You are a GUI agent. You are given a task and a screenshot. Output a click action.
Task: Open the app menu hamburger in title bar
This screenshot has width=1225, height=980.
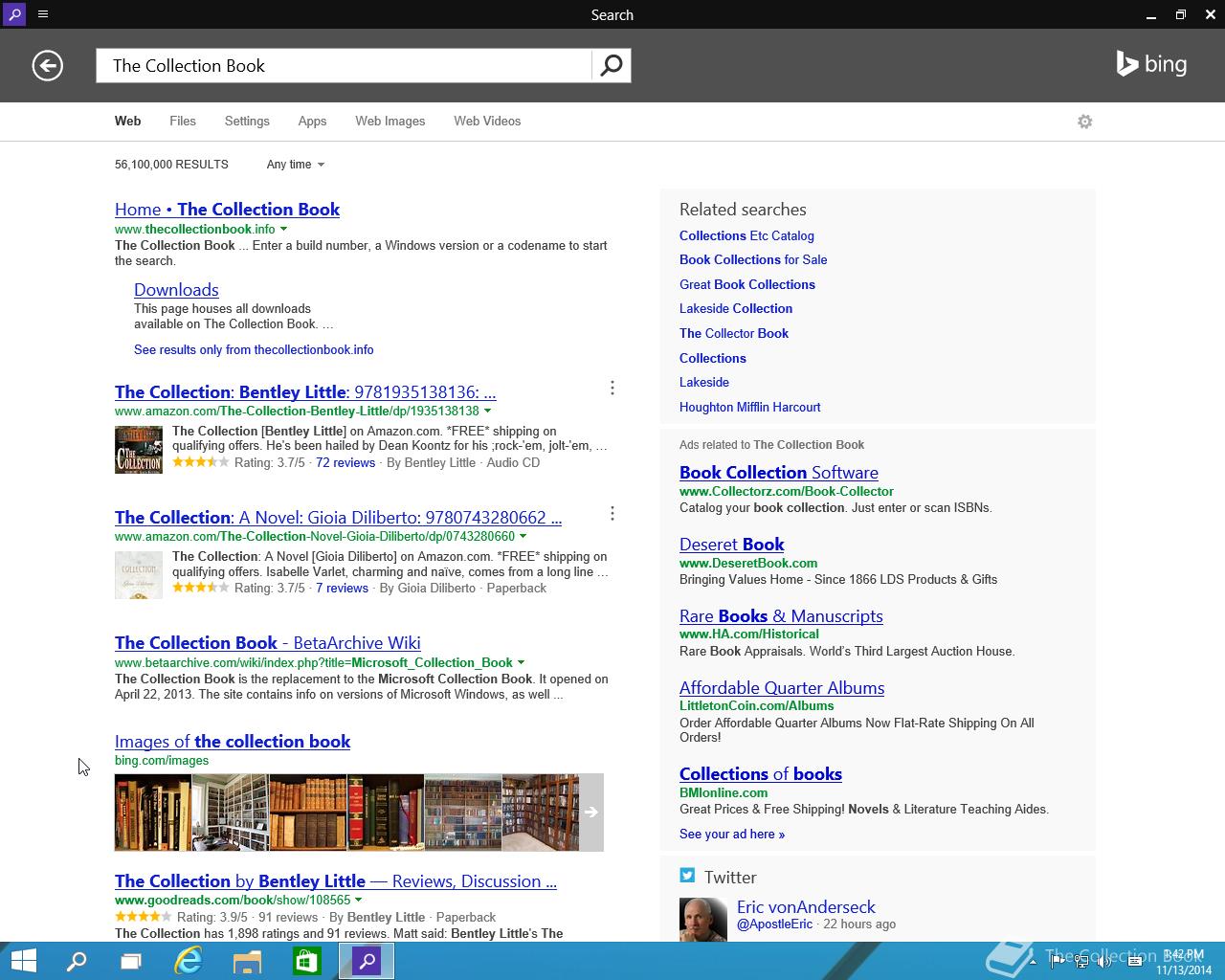(x=43, y=14)
